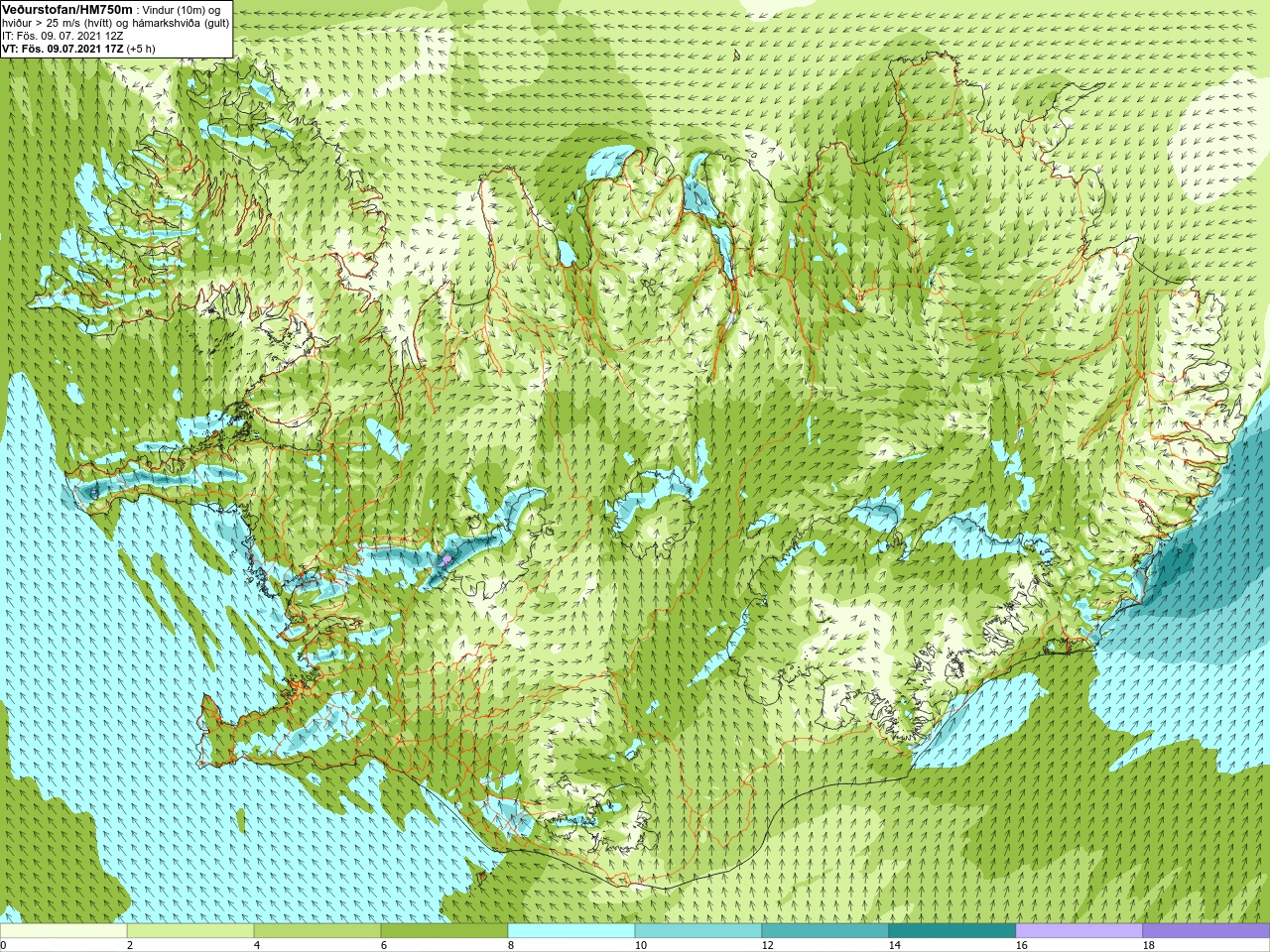Click the legend label "14"
Viewport: 1270px width, 952px height.
[x=895, y=946]
